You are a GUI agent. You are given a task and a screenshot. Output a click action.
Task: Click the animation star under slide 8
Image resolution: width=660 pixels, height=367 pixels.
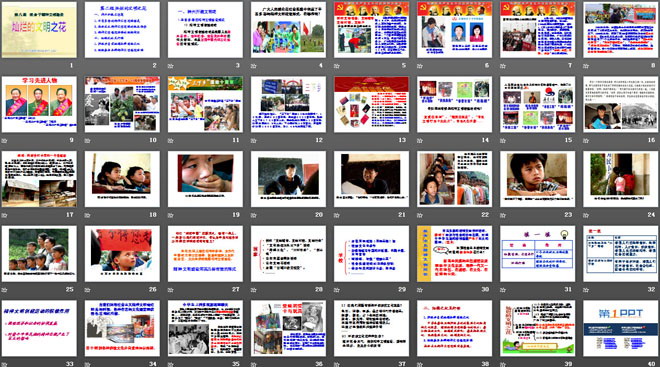click(x=586, y=66)
